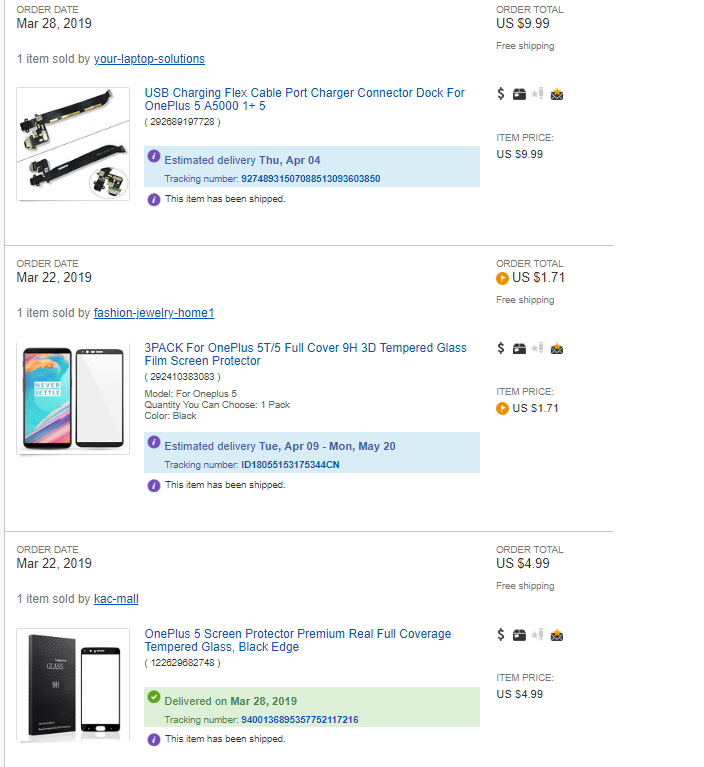704x767 pixels.
Task: Click tracking number ID18055153175344CN
Action: pyautogui.click(x=290, y=465)
